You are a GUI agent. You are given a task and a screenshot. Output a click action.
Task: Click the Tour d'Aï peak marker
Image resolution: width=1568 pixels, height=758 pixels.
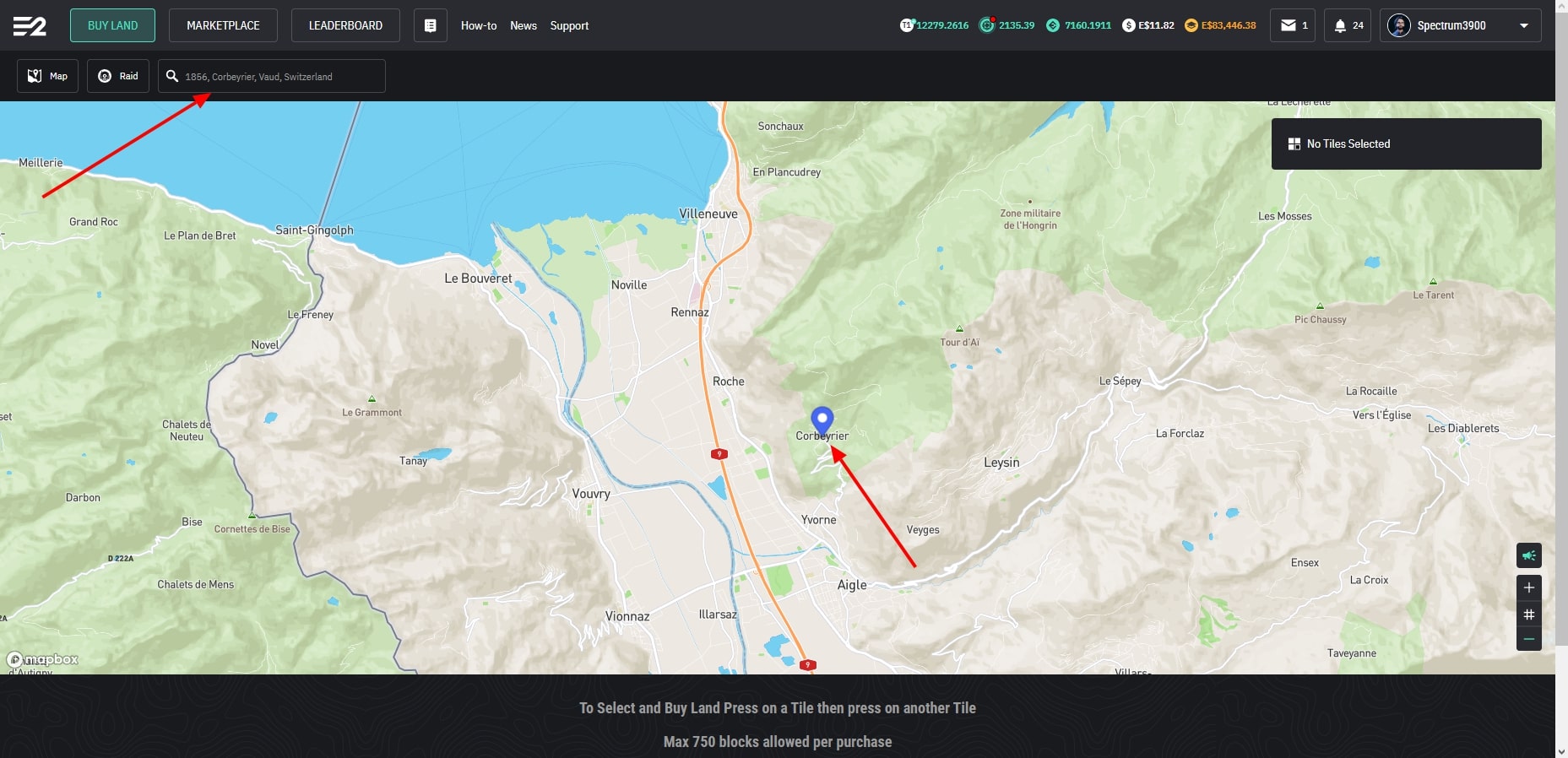coord(959,329)
